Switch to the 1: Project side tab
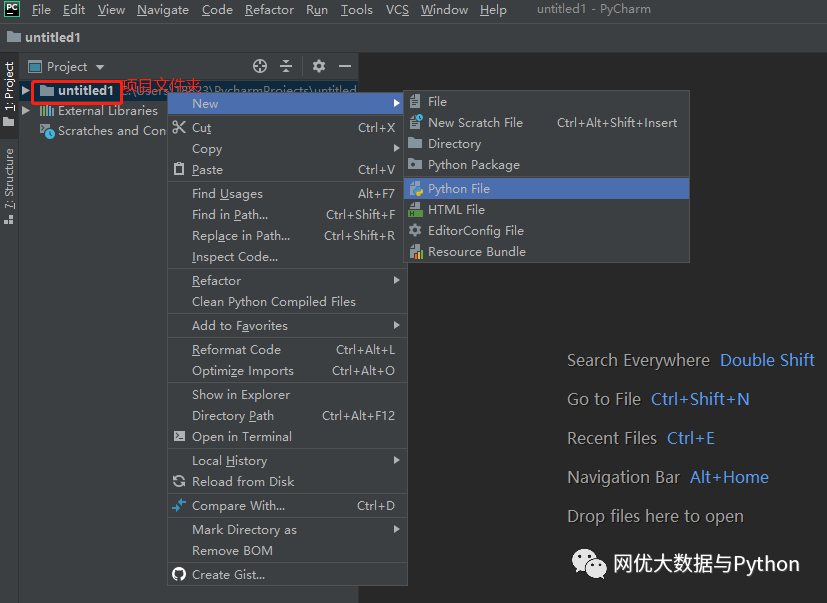Screen dimensions: 827x603 coord(9,94)
